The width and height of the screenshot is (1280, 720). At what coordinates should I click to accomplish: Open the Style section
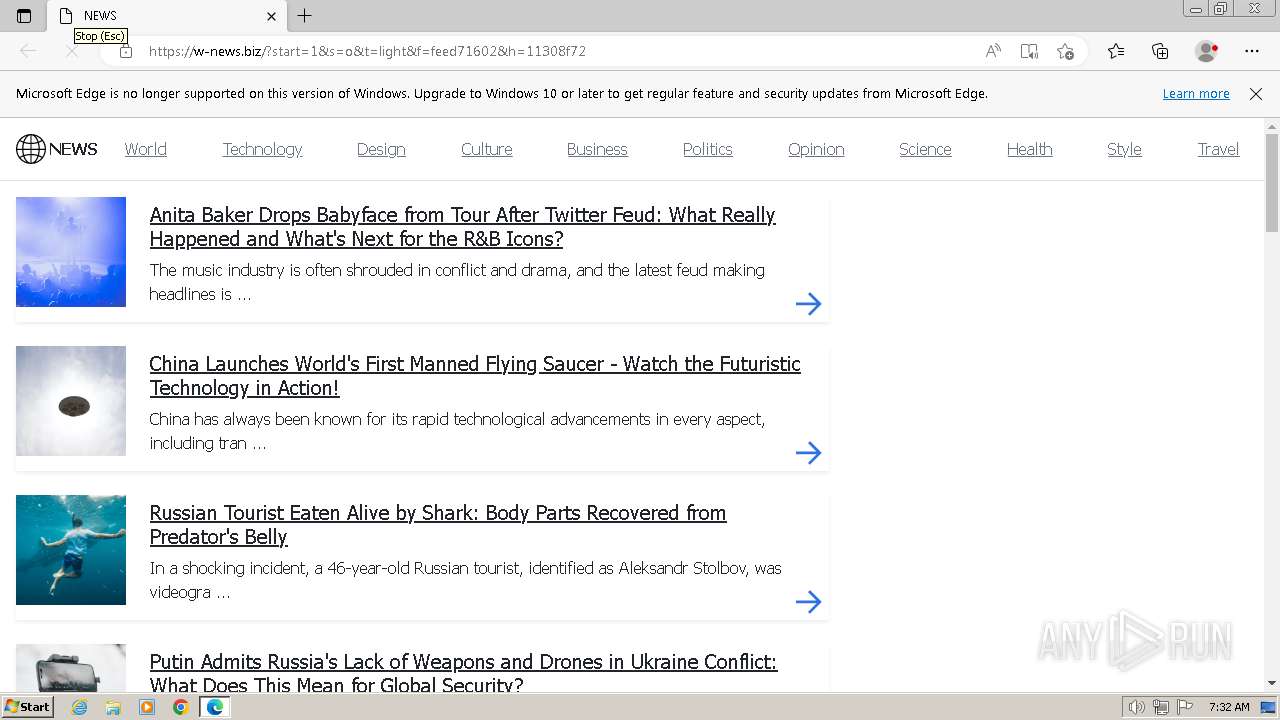1124,149
